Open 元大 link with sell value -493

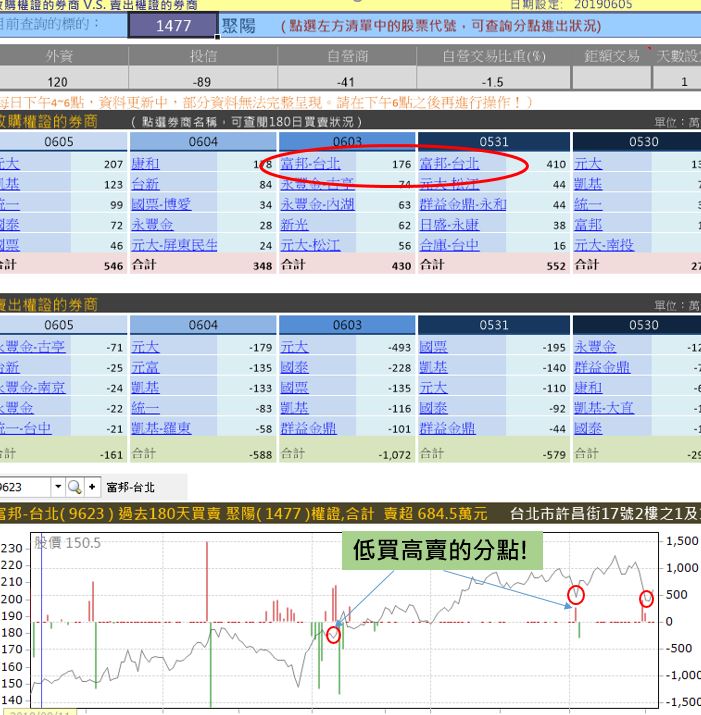point(295,347)
